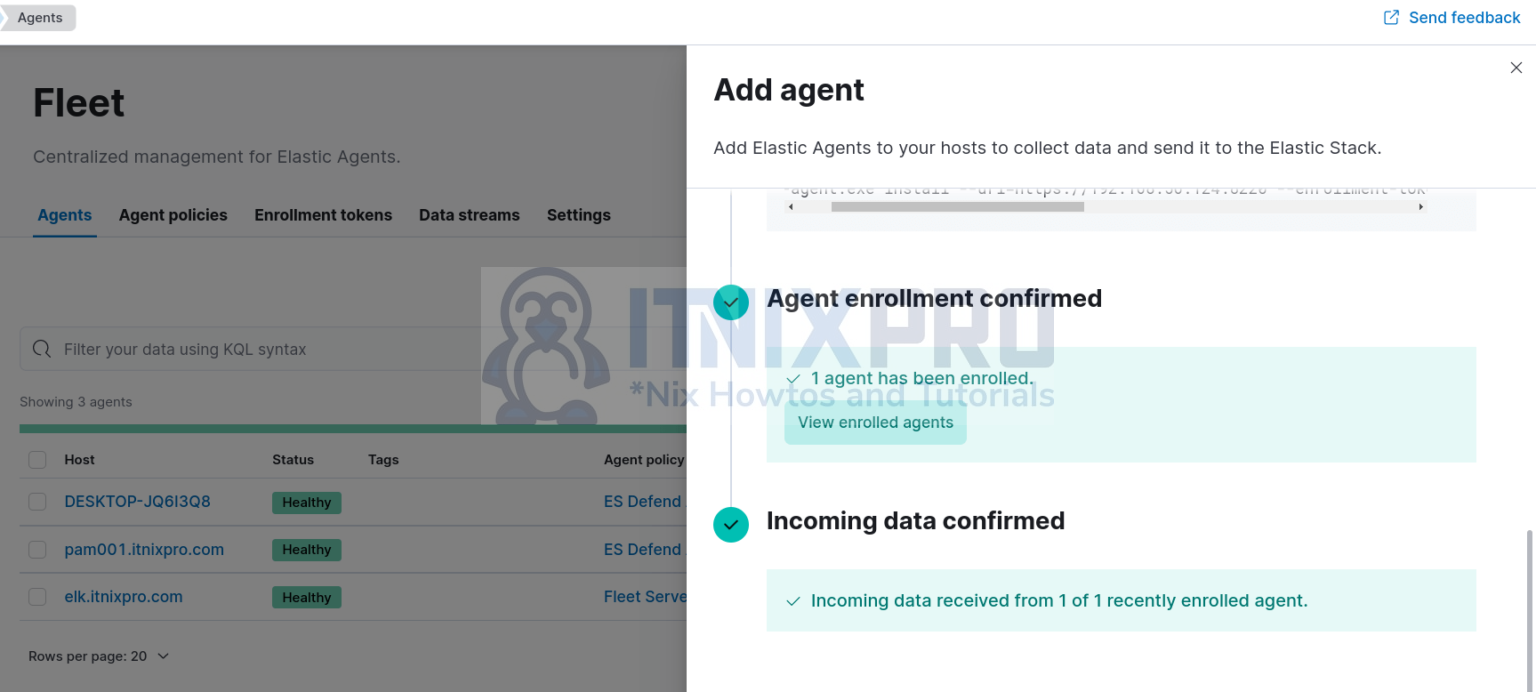The width and height of the screenshot is (1536, 692).
Task: Switch to the Agent policies tab
Action: click(x=173, y=215)
